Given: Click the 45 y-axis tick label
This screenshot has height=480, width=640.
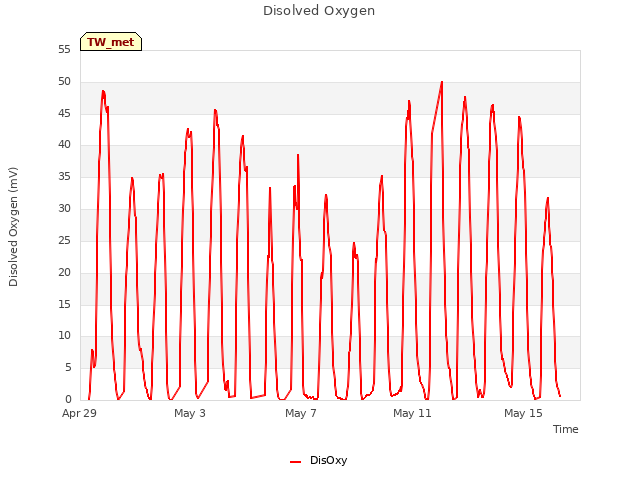Looking at the screenshot, I should (64, 113).
